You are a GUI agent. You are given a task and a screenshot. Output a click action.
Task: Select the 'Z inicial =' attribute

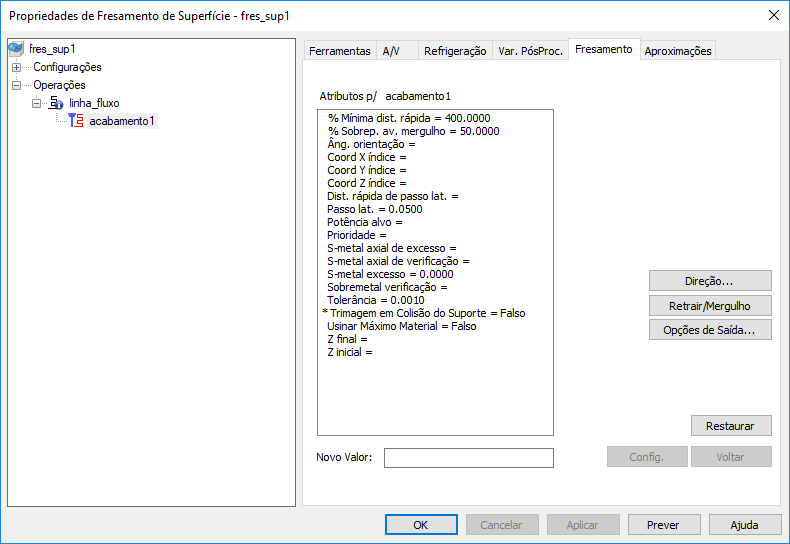tap(350, 353)
